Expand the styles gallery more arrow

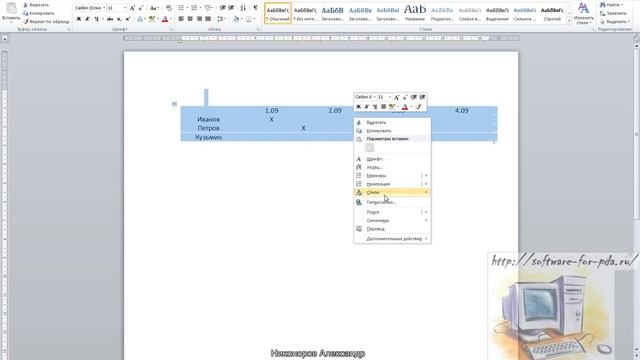pyautogui.click(x=569, y=20)
